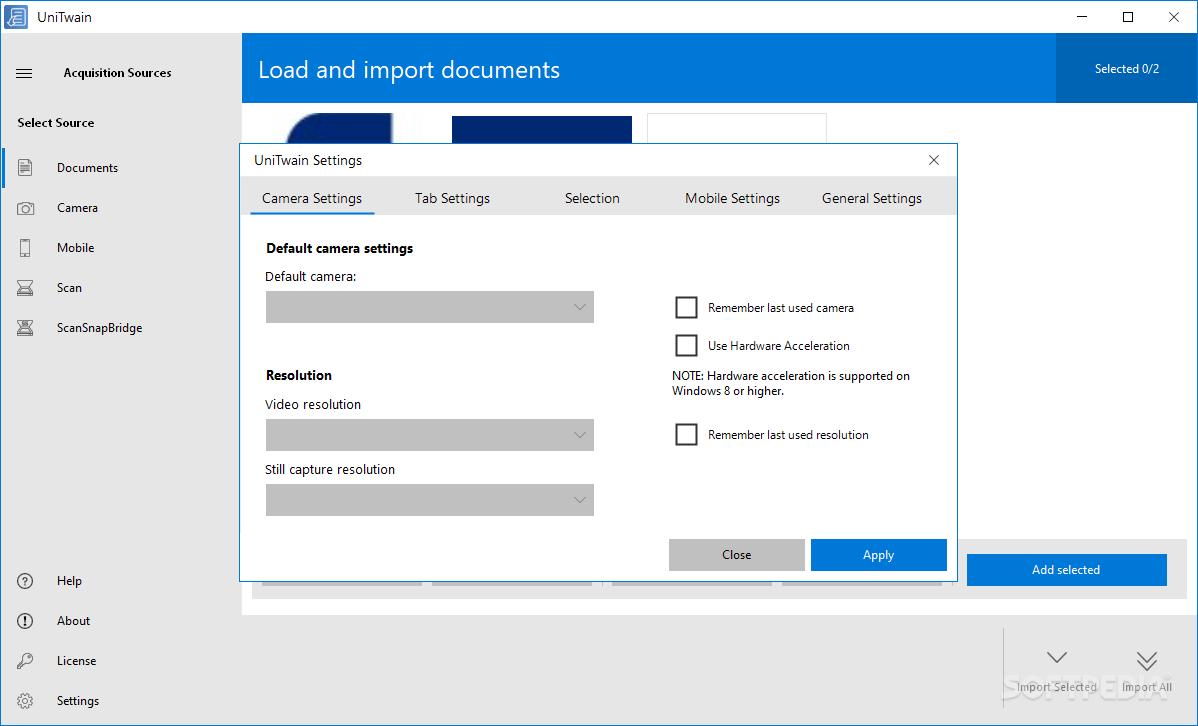
Task: Click the Import All double chevron icon
Action: (1146, 660)
